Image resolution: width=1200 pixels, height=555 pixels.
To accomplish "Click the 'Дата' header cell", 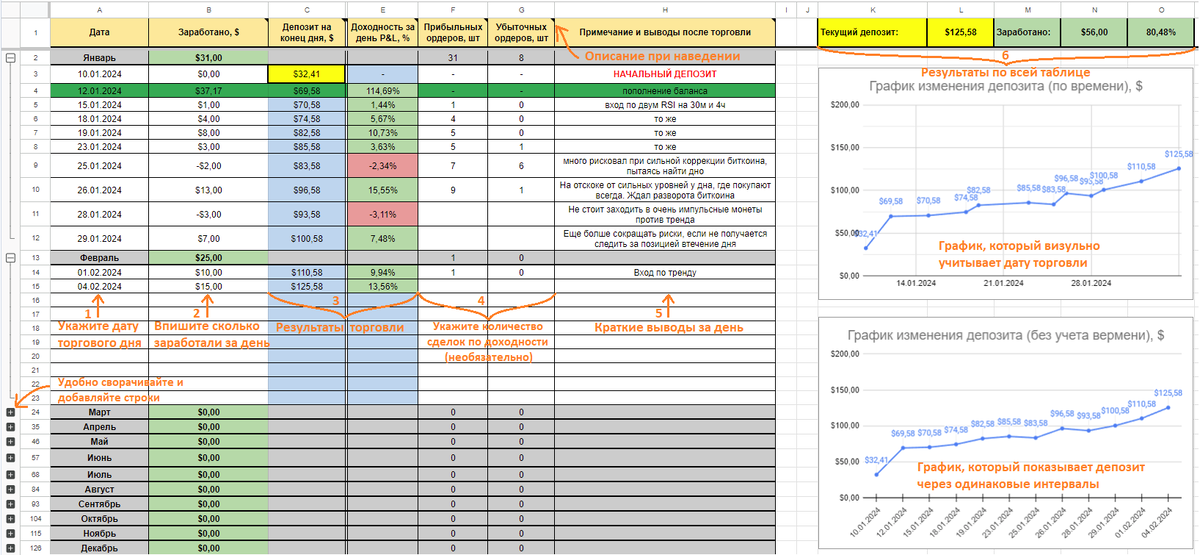I will (x=99, y=33).
